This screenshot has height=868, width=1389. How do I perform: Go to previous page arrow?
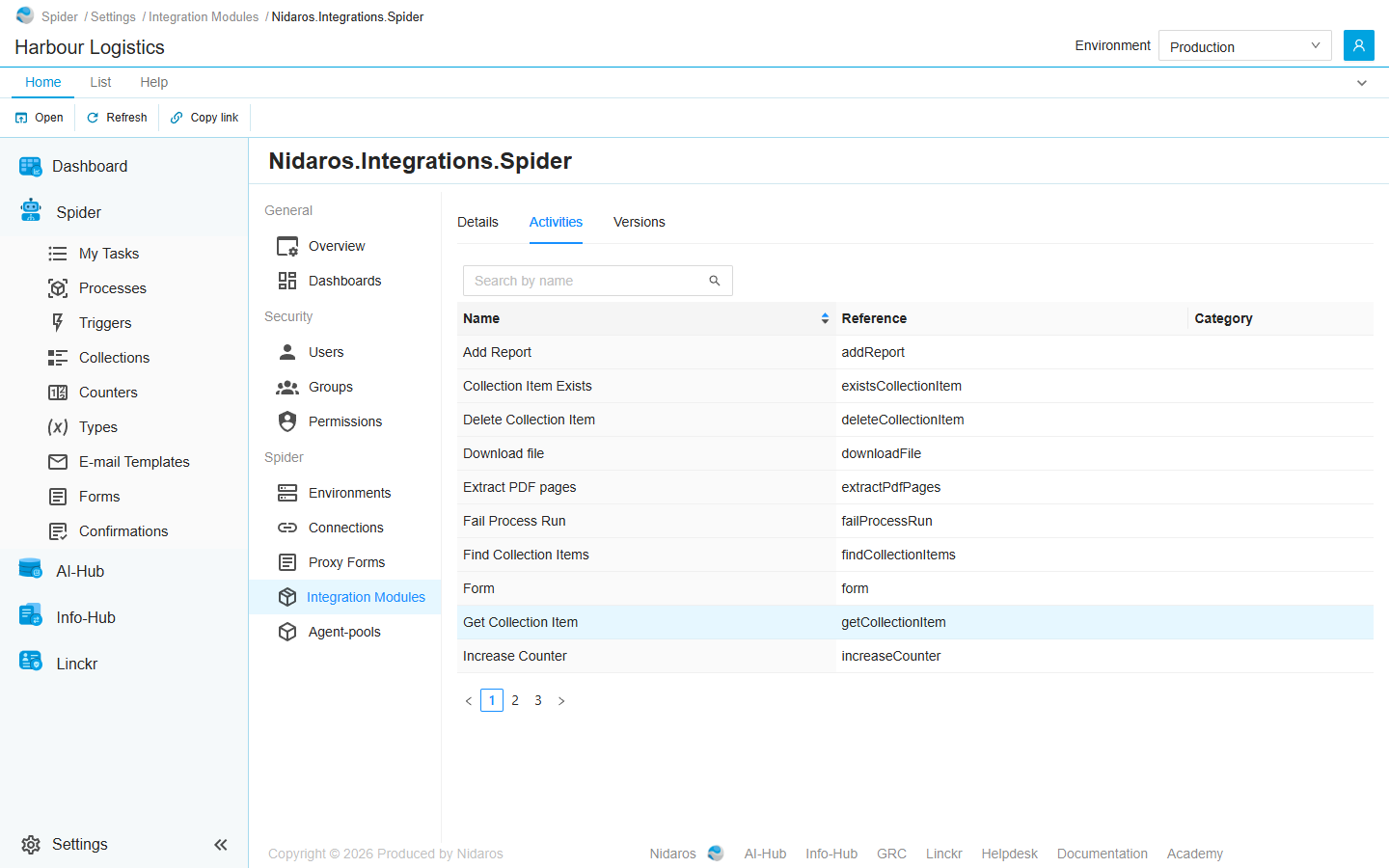tap(469, 701)
